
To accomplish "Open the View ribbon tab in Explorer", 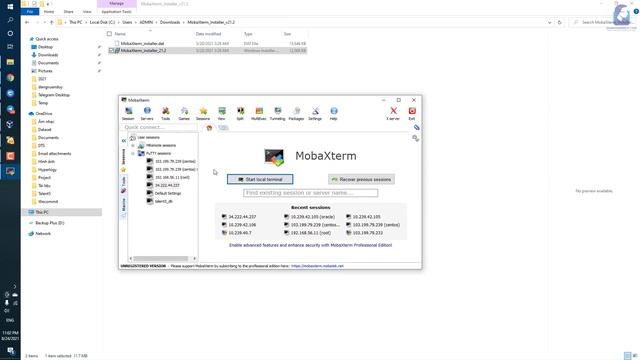I will [x=87, y=12].
